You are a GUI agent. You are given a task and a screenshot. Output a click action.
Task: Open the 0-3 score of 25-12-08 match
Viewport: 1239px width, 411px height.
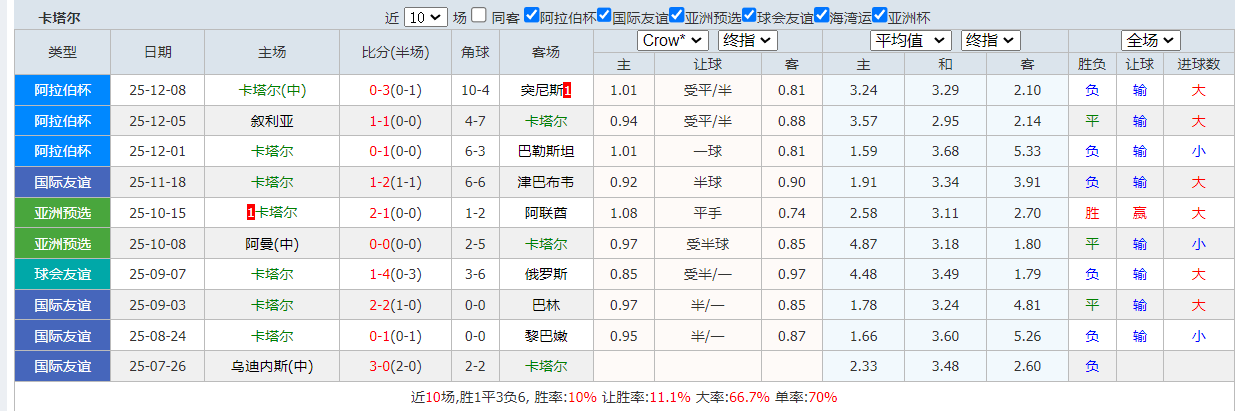pyautogui.click(x=379, y=90)
